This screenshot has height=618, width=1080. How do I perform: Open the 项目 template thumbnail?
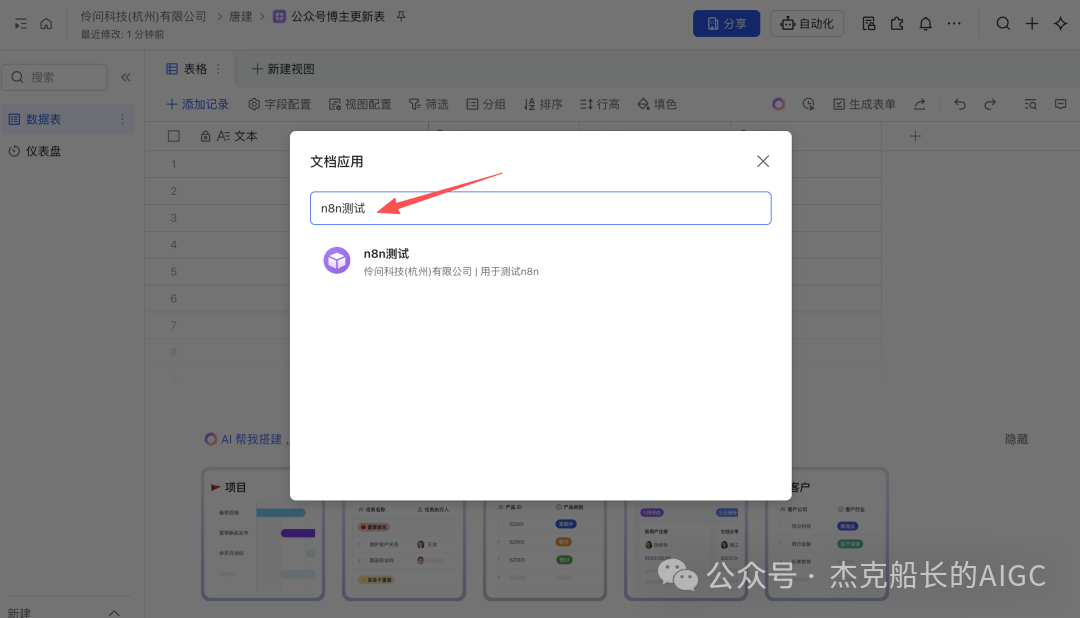(263, 535)
